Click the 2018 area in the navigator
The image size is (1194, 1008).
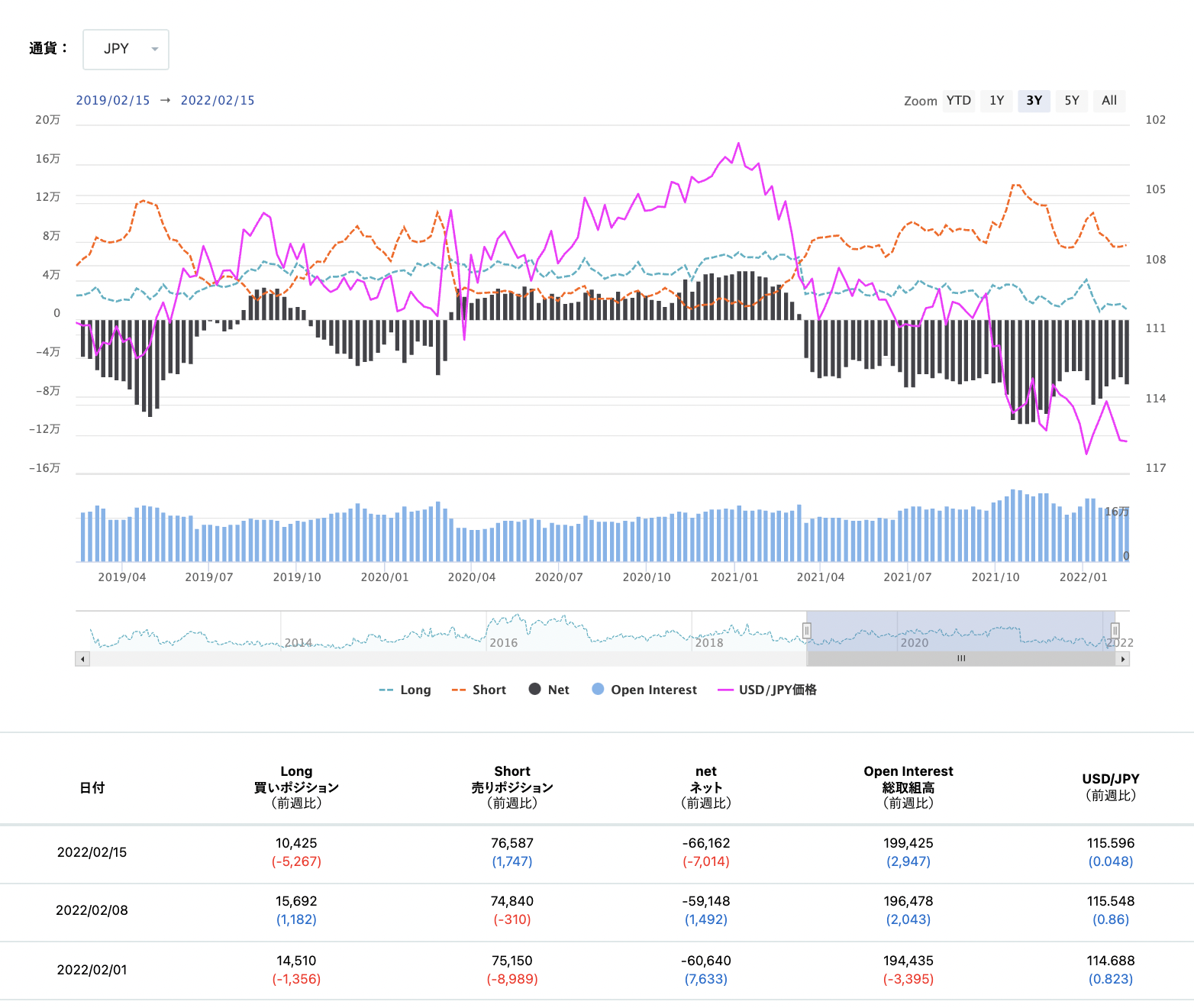(x=709, y=643)
